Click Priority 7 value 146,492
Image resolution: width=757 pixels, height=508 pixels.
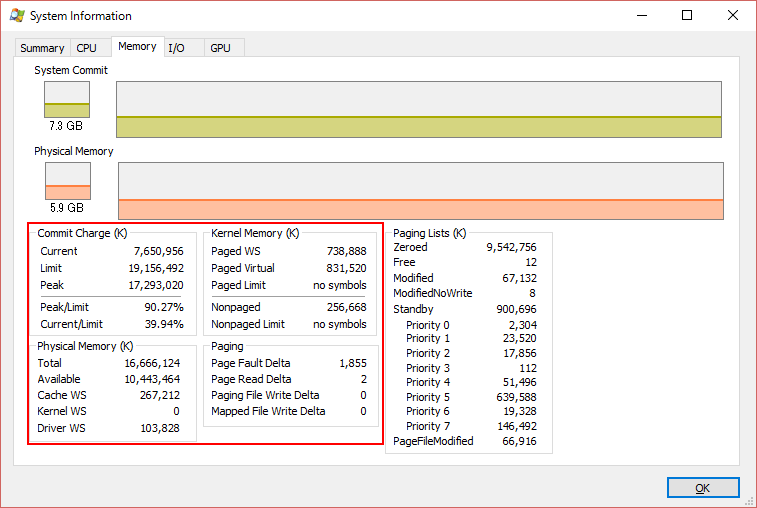pos(517,426)
